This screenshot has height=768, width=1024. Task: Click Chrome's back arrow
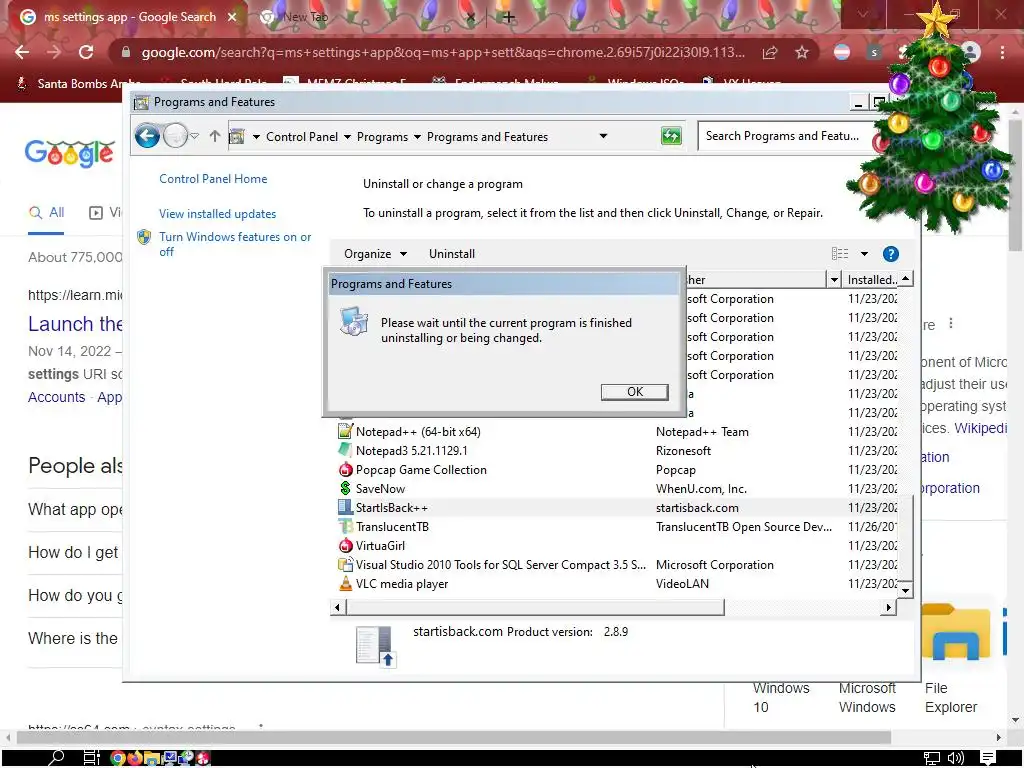[22, 52]
